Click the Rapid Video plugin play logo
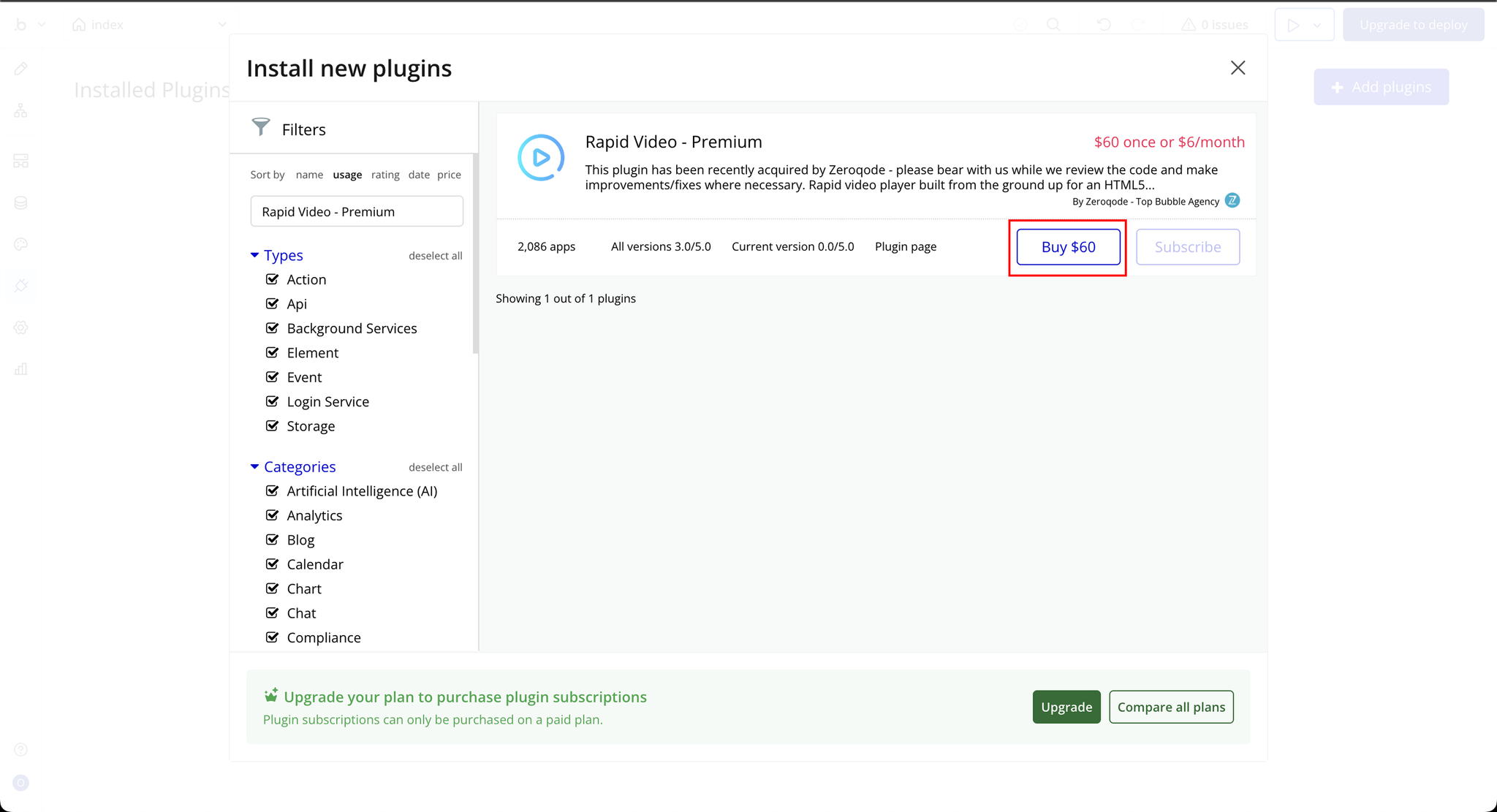Viewport: 1497px width, 812px height. coord(541,157)
